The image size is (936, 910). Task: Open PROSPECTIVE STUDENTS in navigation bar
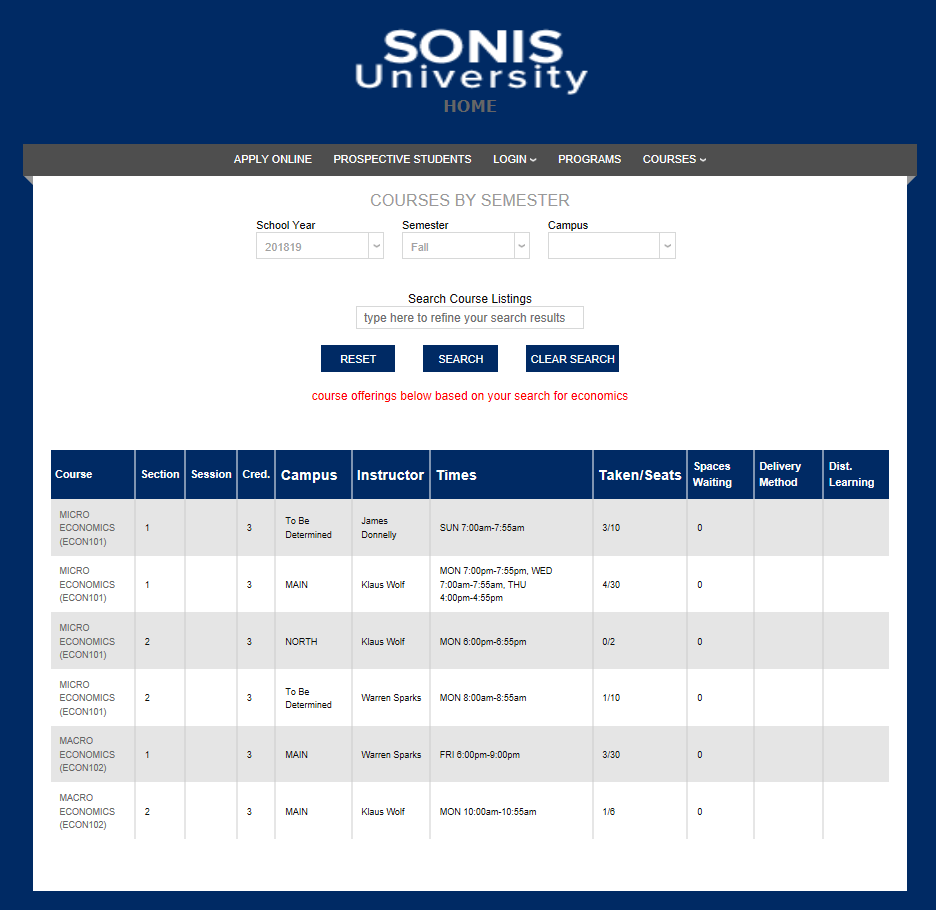402,159
